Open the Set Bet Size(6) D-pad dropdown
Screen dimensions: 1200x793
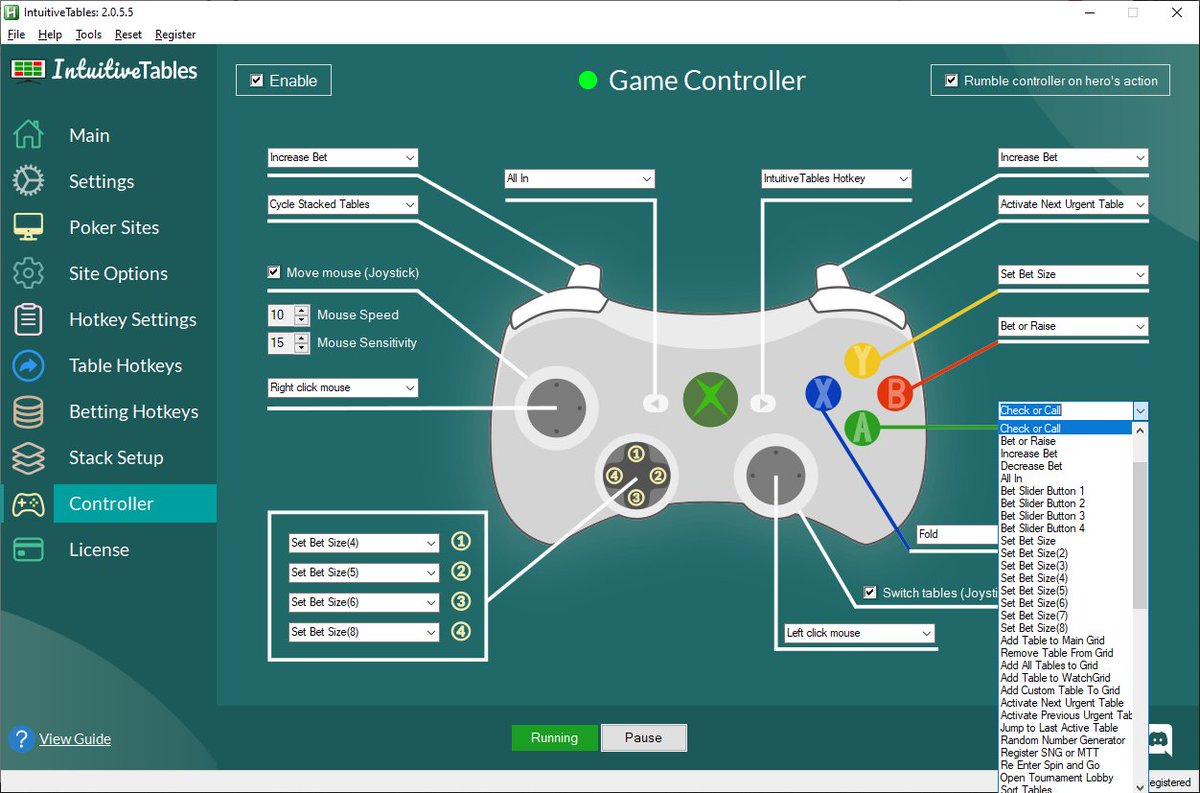[364, 602]
